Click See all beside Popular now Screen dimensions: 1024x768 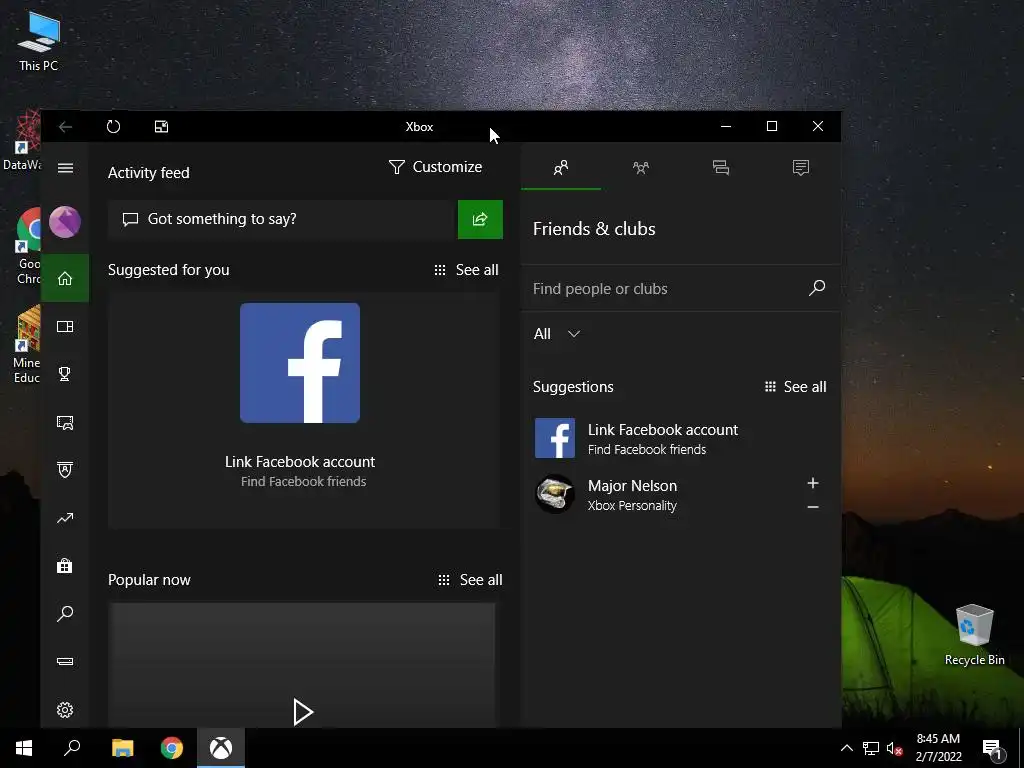pos(470,580)
